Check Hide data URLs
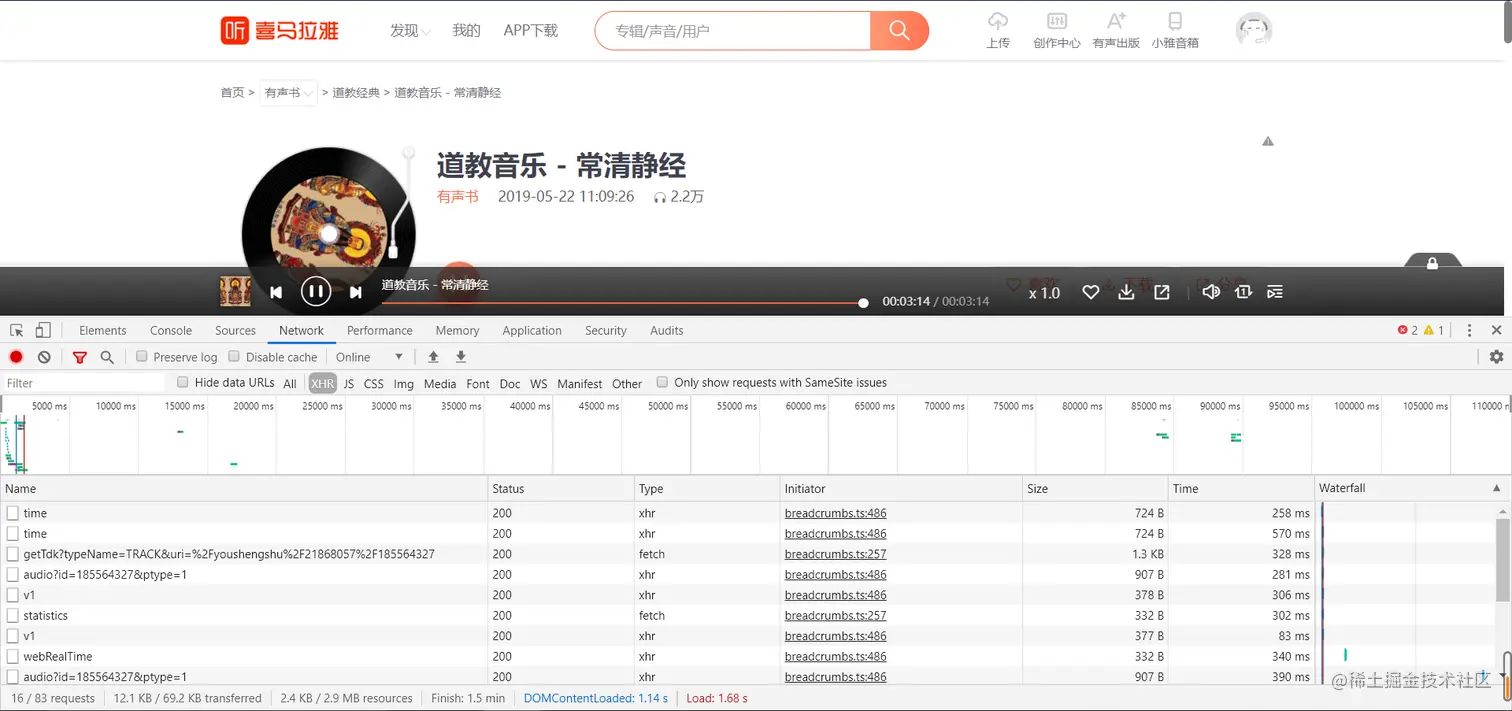This screenshot has height=711, width=1512. 183,382
